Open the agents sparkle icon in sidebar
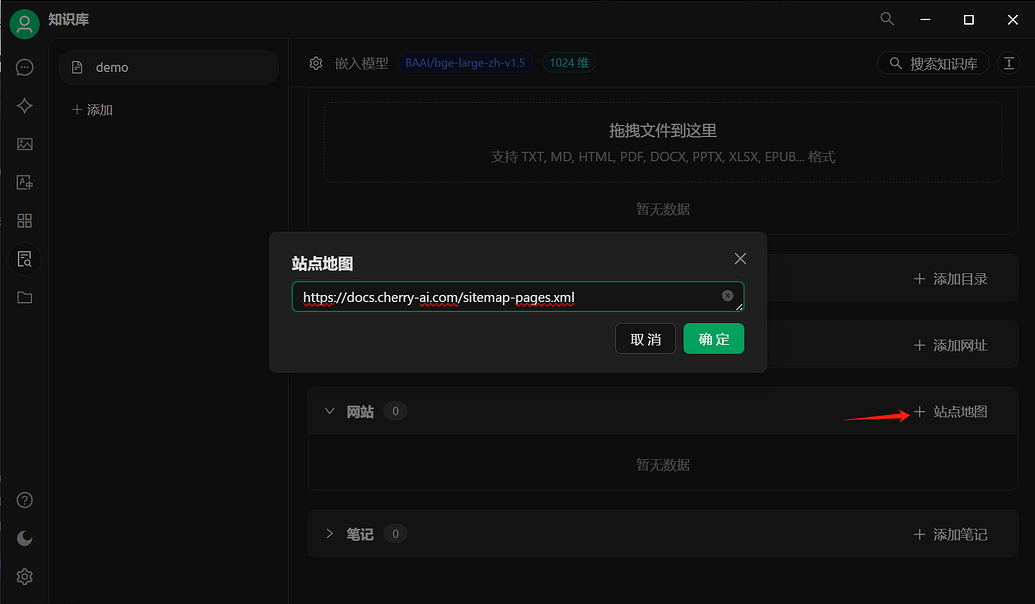This screenshot has height=604, width=1035. [25, 106]
